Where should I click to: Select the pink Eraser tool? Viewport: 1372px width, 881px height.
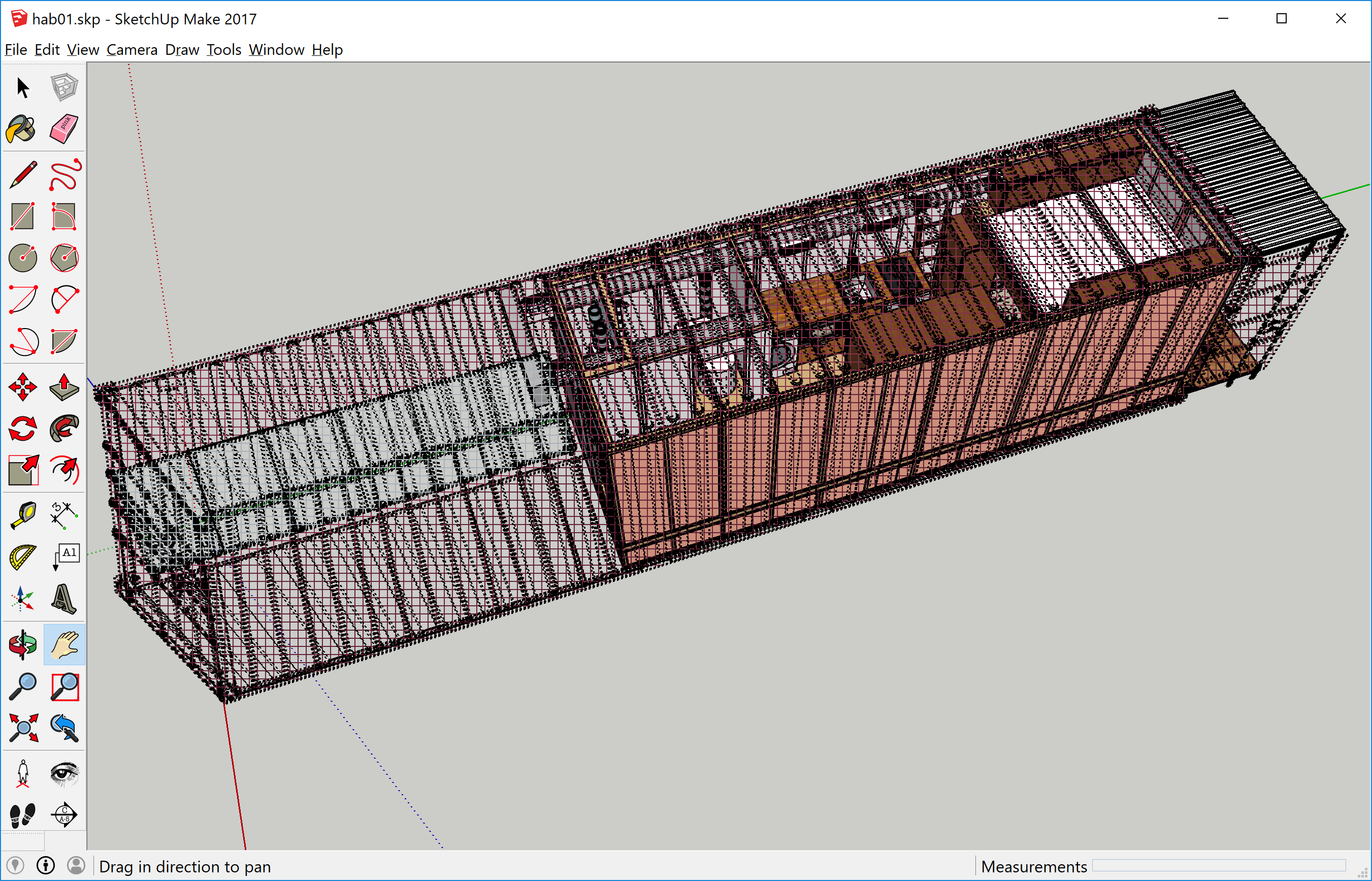(x=64, y=128)
